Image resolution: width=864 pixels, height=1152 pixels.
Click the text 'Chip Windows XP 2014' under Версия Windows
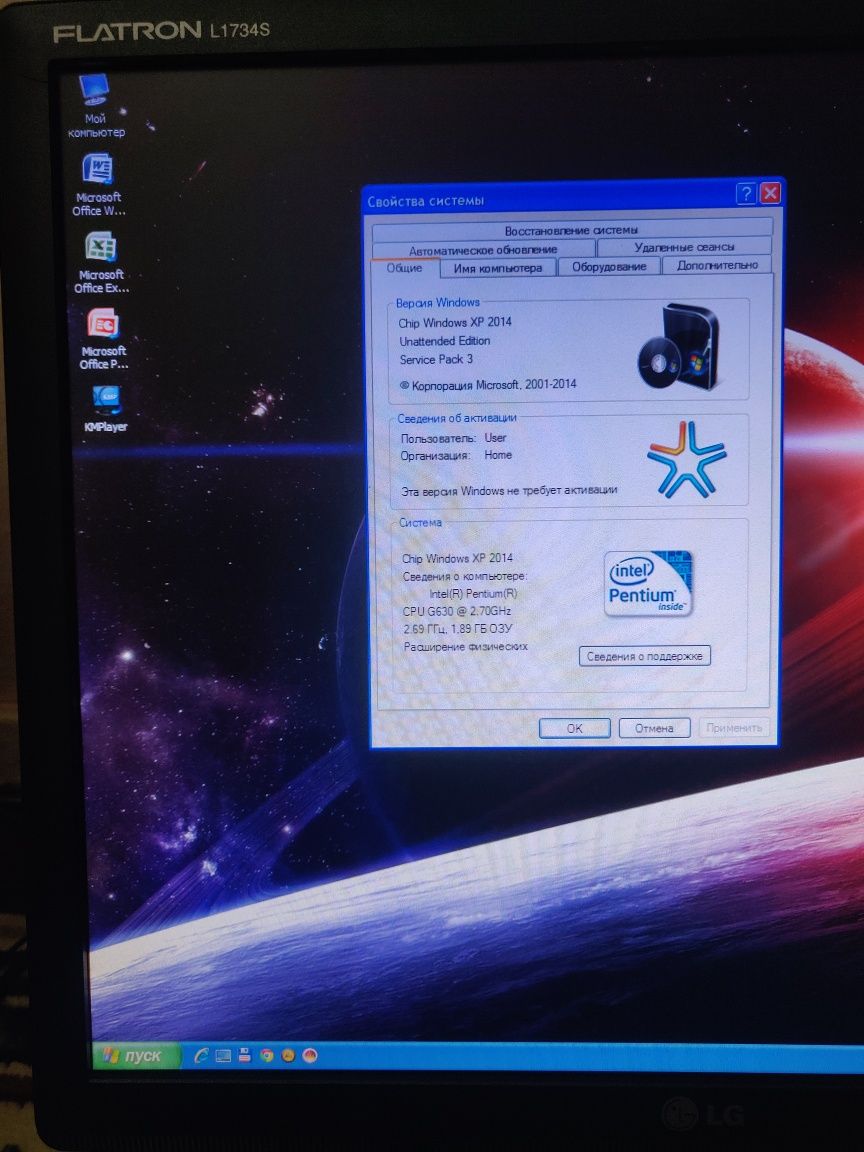455,323
